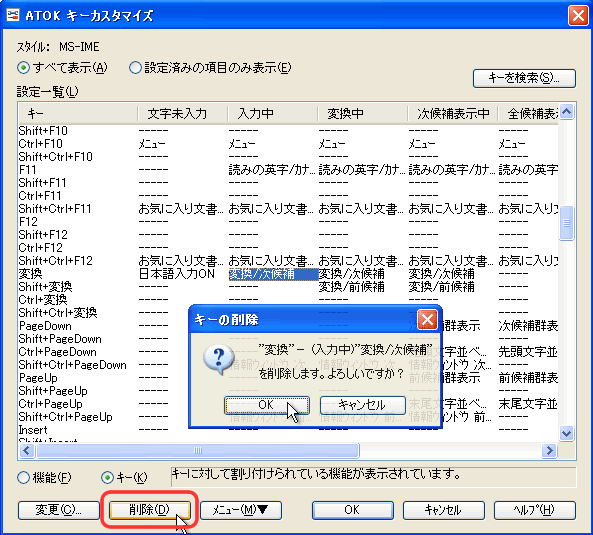This screenshot has width=593, height=535.
Task: Select the Shift+変換 row
Action: pyautogui.click(x=288, y=287)
